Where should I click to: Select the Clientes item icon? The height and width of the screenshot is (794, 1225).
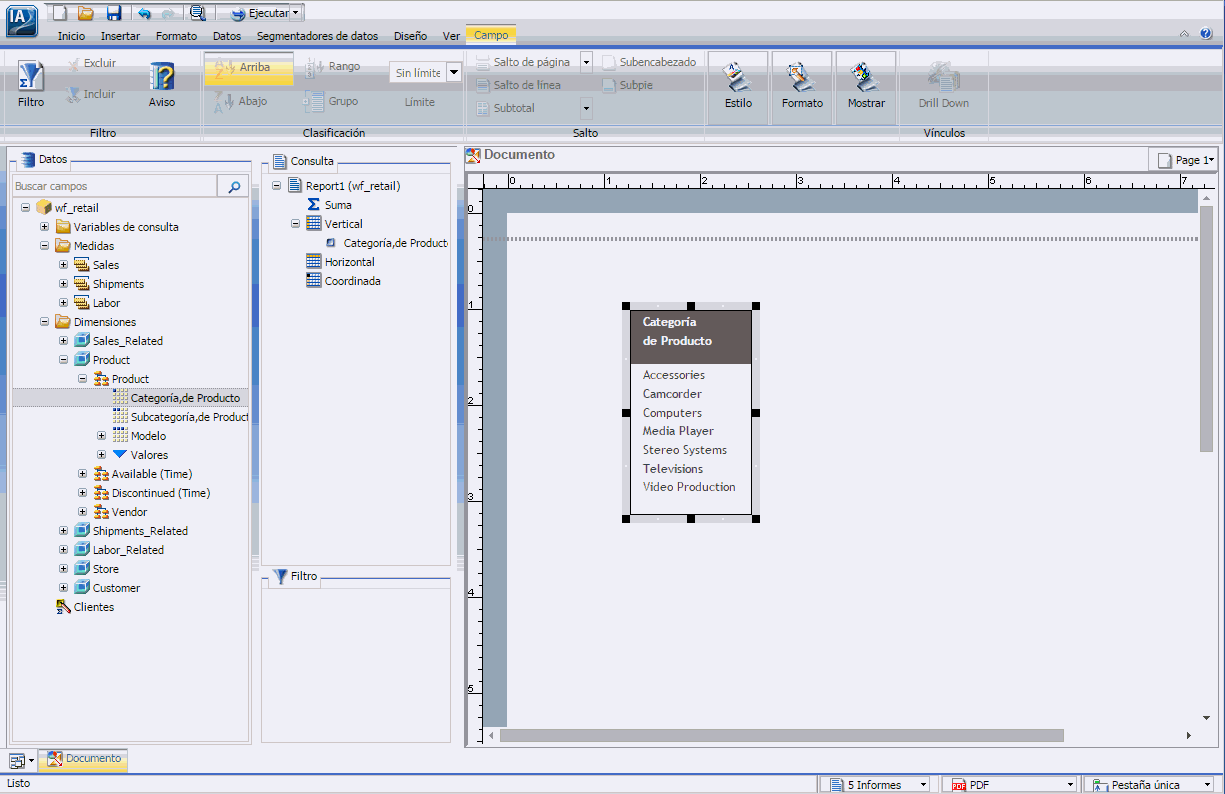[x=62, y=607]
